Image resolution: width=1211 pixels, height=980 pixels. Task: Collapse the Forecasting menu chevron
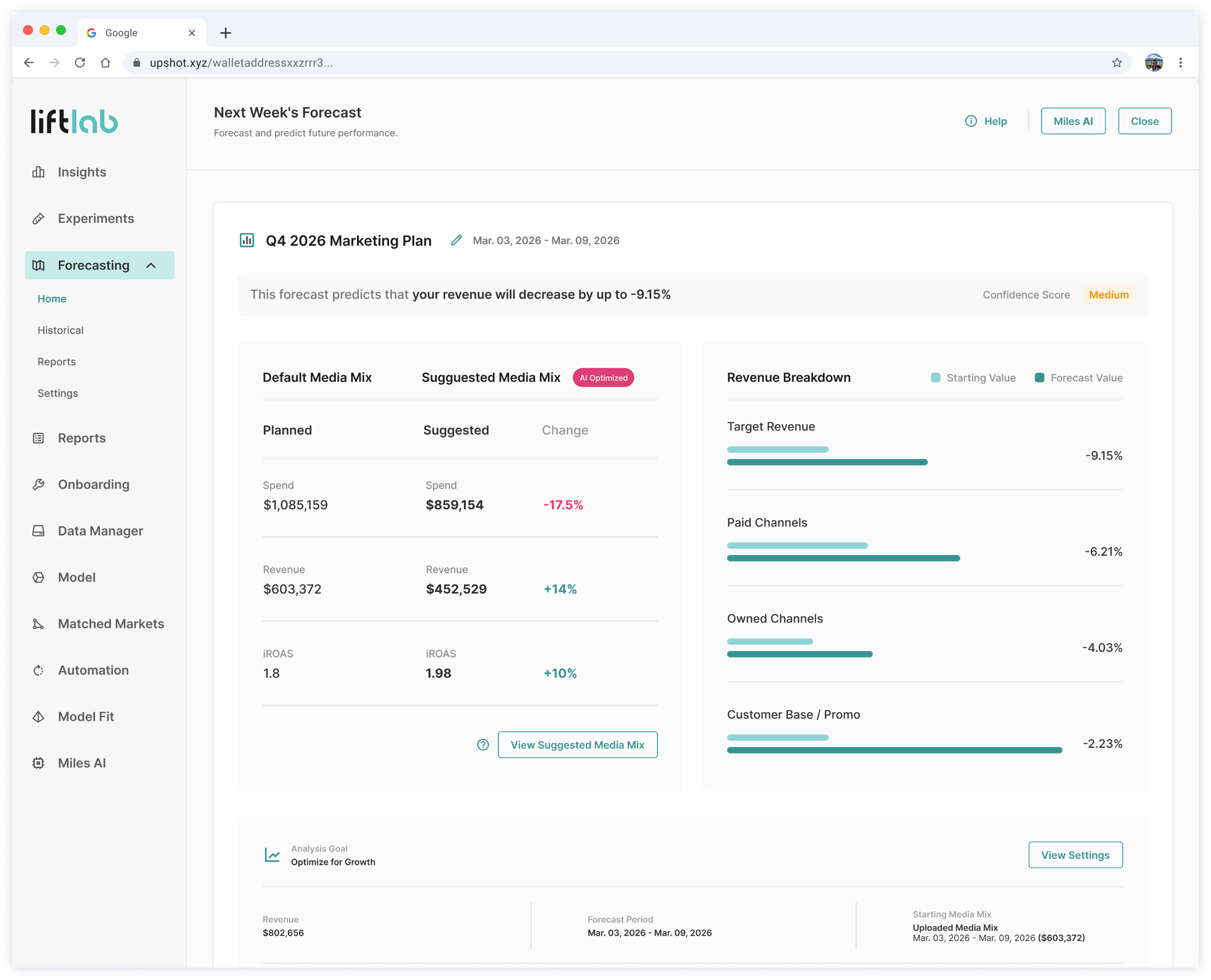[x=151, y=265]
